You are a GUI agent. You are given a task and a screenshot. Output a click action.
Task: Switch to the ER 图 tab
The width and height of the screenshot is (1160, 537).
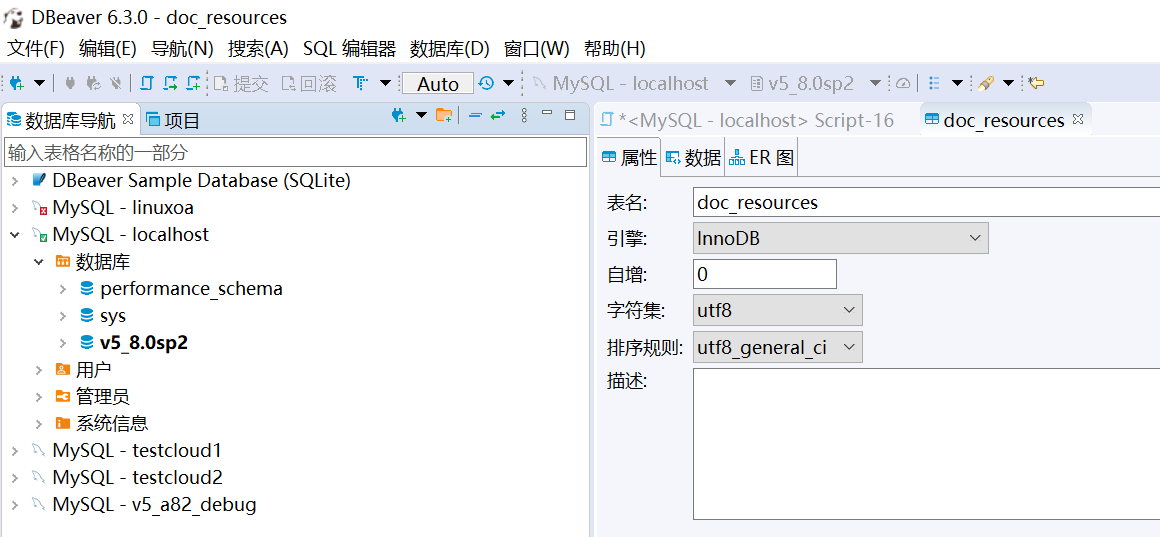761,158
